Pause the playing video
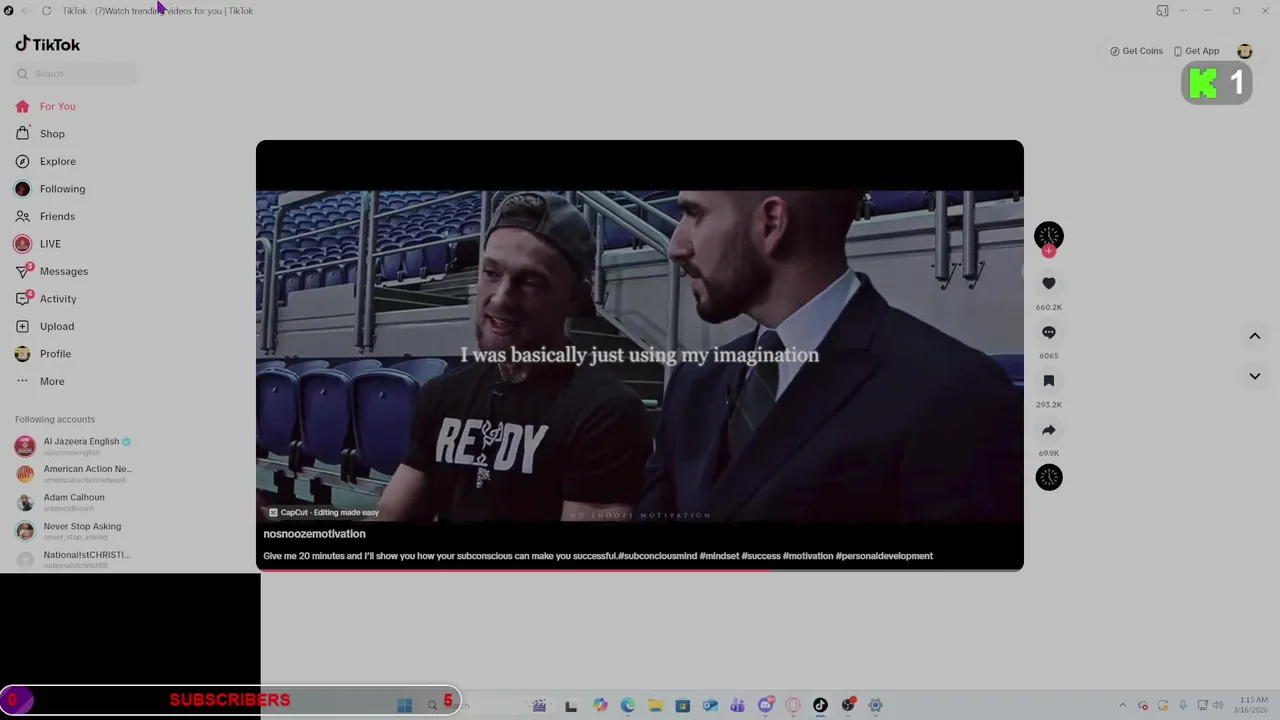This screenshot has height=720, width=1280. 640,355
